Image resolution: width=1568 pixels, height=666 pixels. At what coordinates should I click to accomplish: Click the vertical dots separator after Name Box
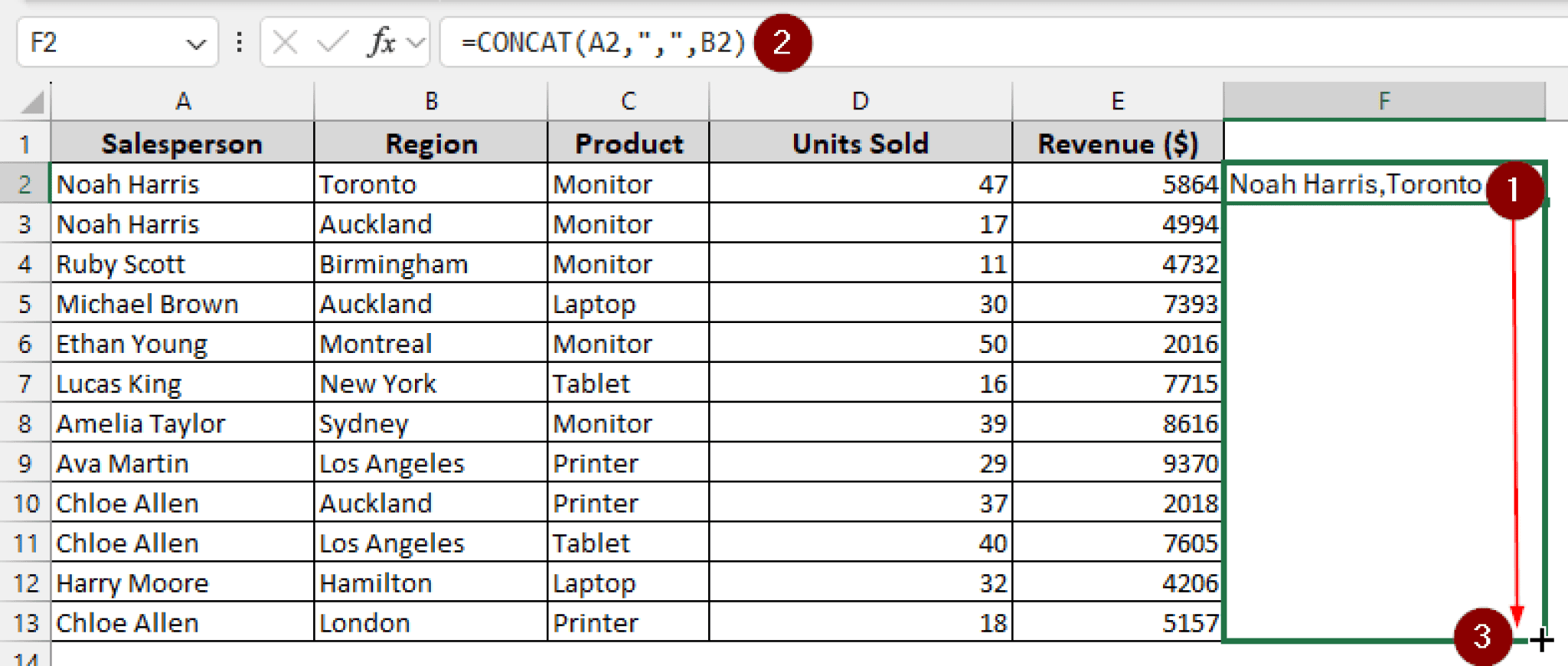point(240,42)
